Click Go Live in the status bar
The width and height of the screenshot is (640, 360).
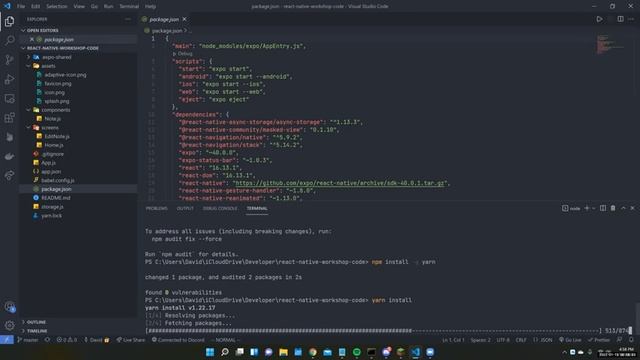tap(570, 340)
